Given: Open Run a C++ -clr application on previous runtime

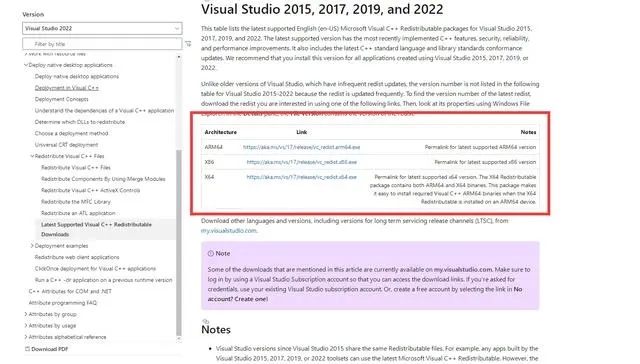Looking at the screenshot, I should pos(104,280).
